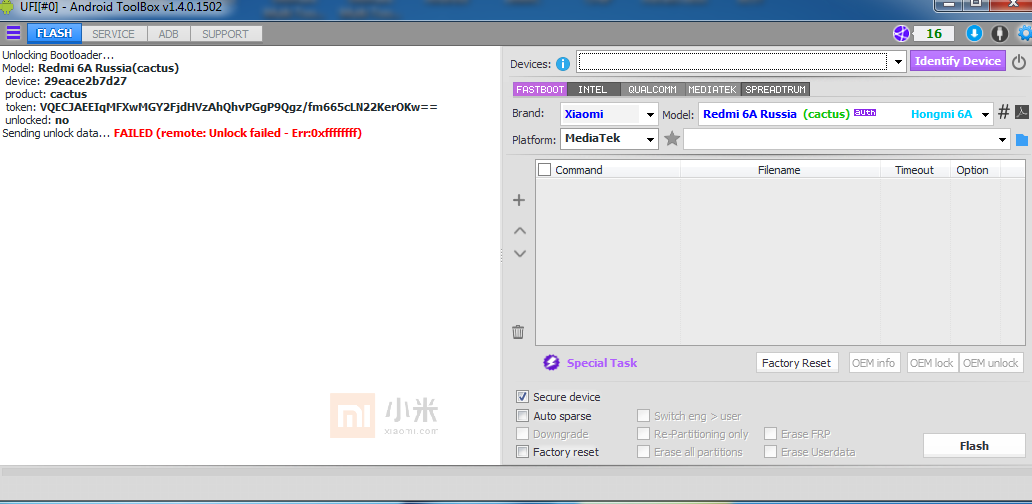Click the bottom progress bar
1032x504 pixels.
tap(516, 471)
